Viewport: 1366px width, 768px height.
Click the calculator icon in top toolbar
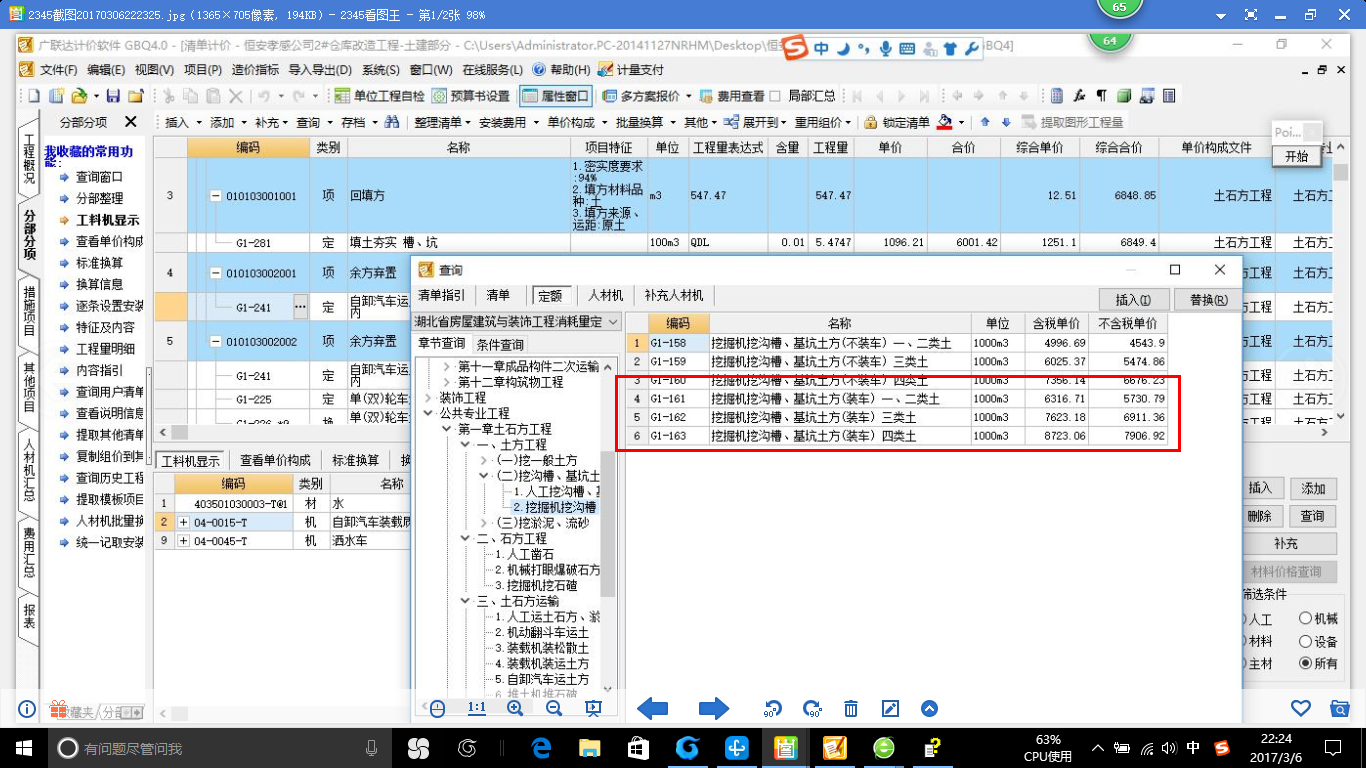(x=1057, y=96)
